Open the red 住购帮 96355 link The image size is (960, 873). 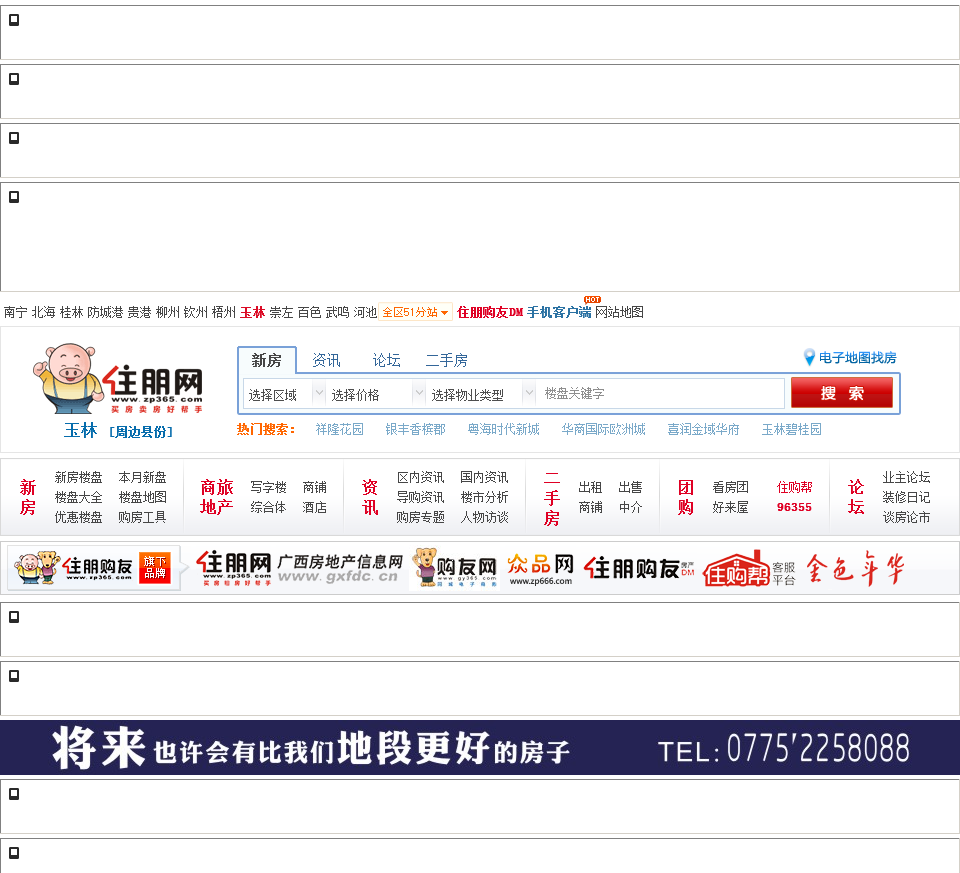(x=794, y=496)
